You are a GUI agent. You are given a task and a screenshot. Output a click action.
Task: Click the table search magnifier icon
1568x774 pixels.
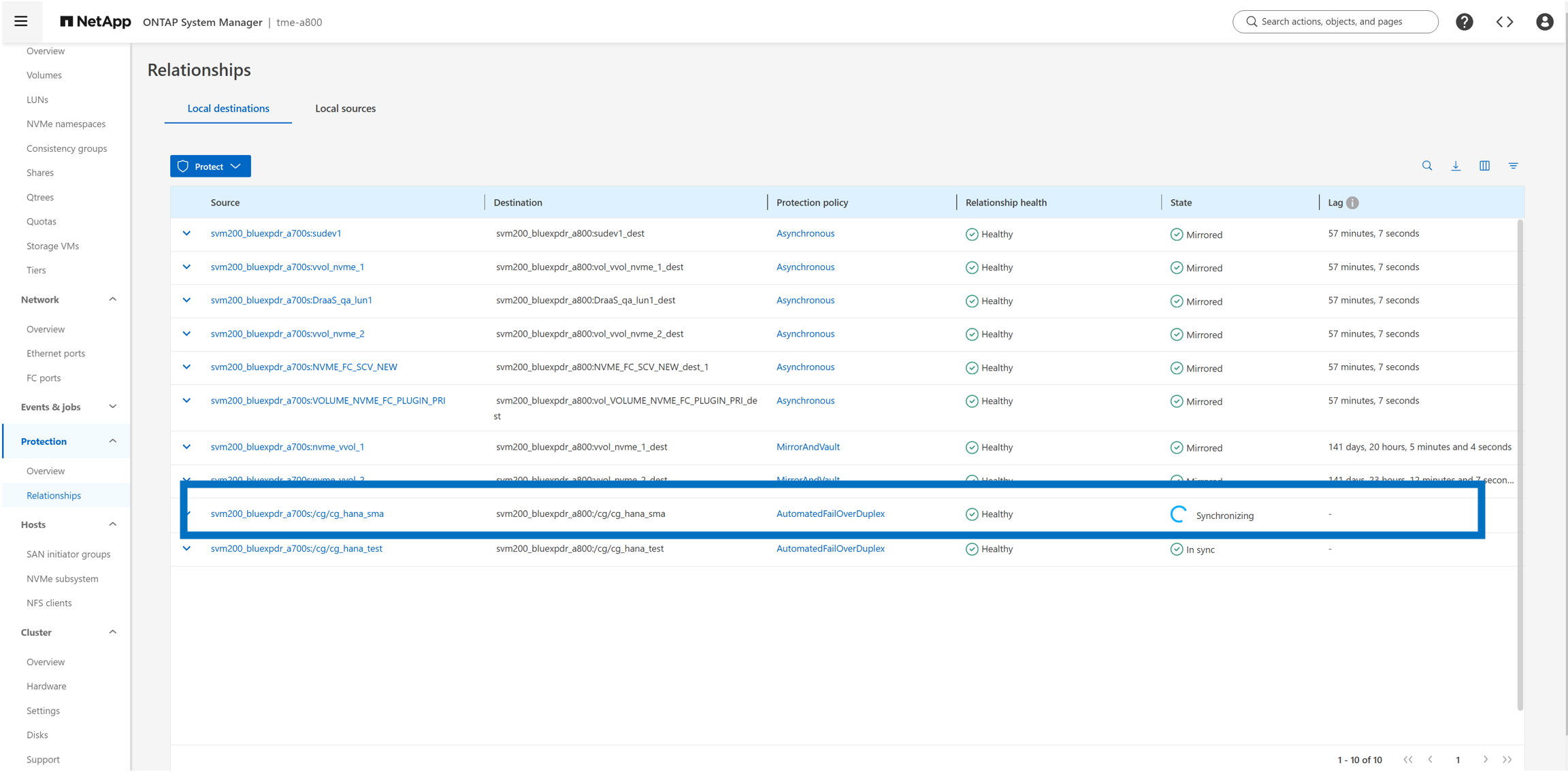1427,166
